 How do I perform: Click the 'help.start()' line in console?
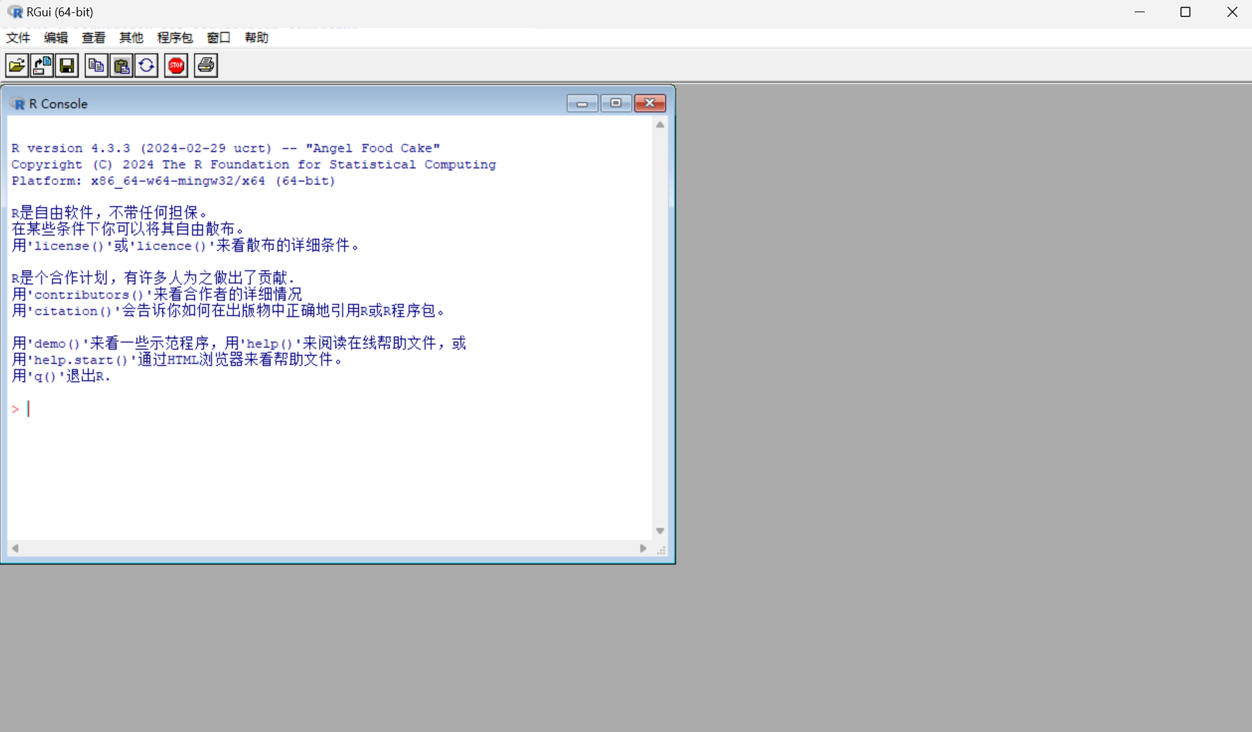pyautogui.click(x=178, y=360)
